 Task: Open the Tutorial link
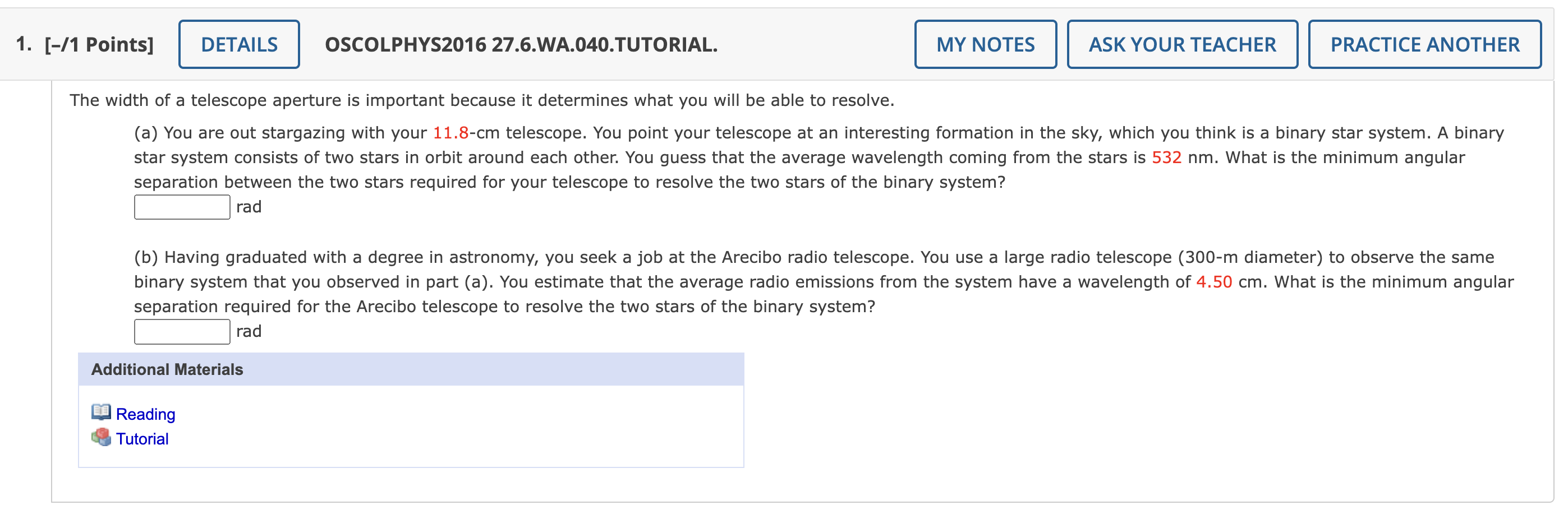[x=142, y=438]
